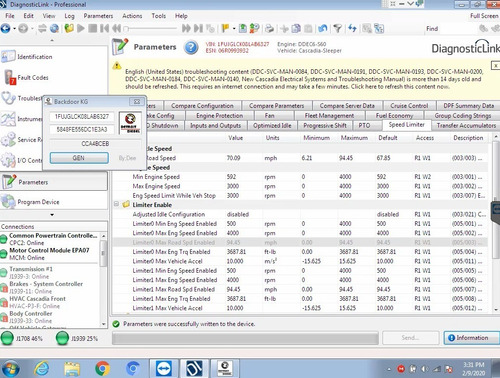This screenshot has height=378, width=500.
Task: Click the blue Back navigation arrow
Action: (5, 29)
